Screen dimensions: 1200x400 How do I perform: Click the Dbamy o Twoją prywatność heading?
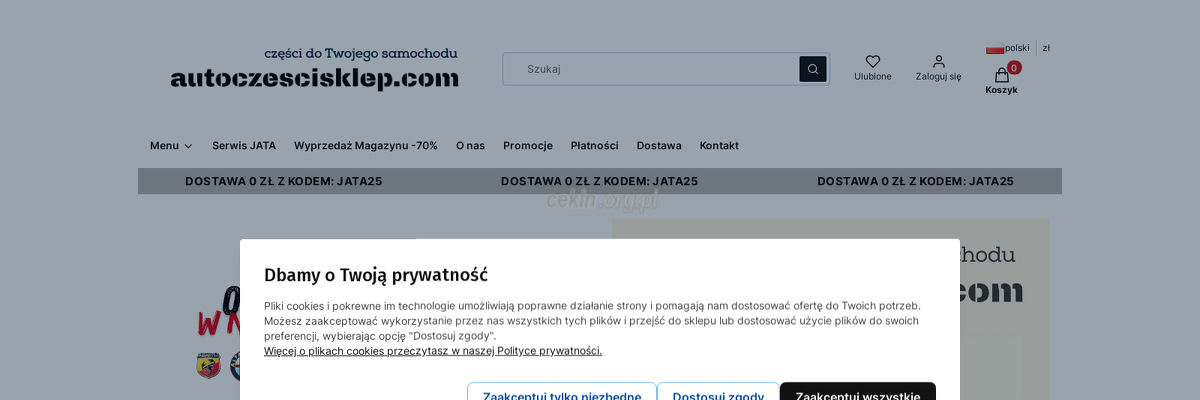point(376,275)
